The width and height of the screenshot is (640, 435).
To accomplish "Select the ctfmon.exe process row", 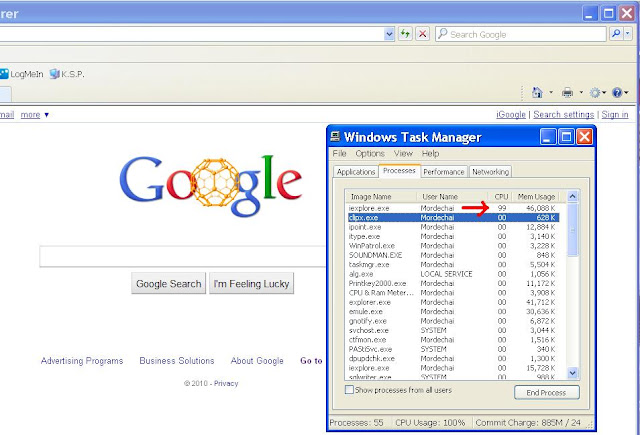I will [x=453, y=340].
